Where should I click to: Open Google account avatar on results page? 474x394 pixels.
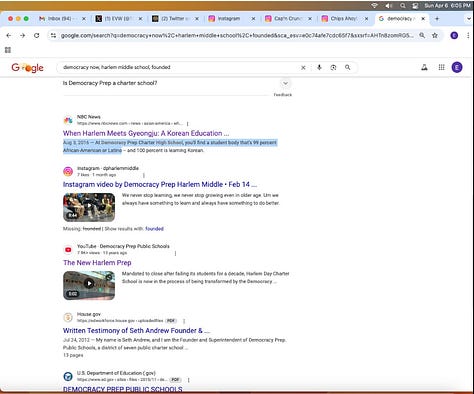457,67
